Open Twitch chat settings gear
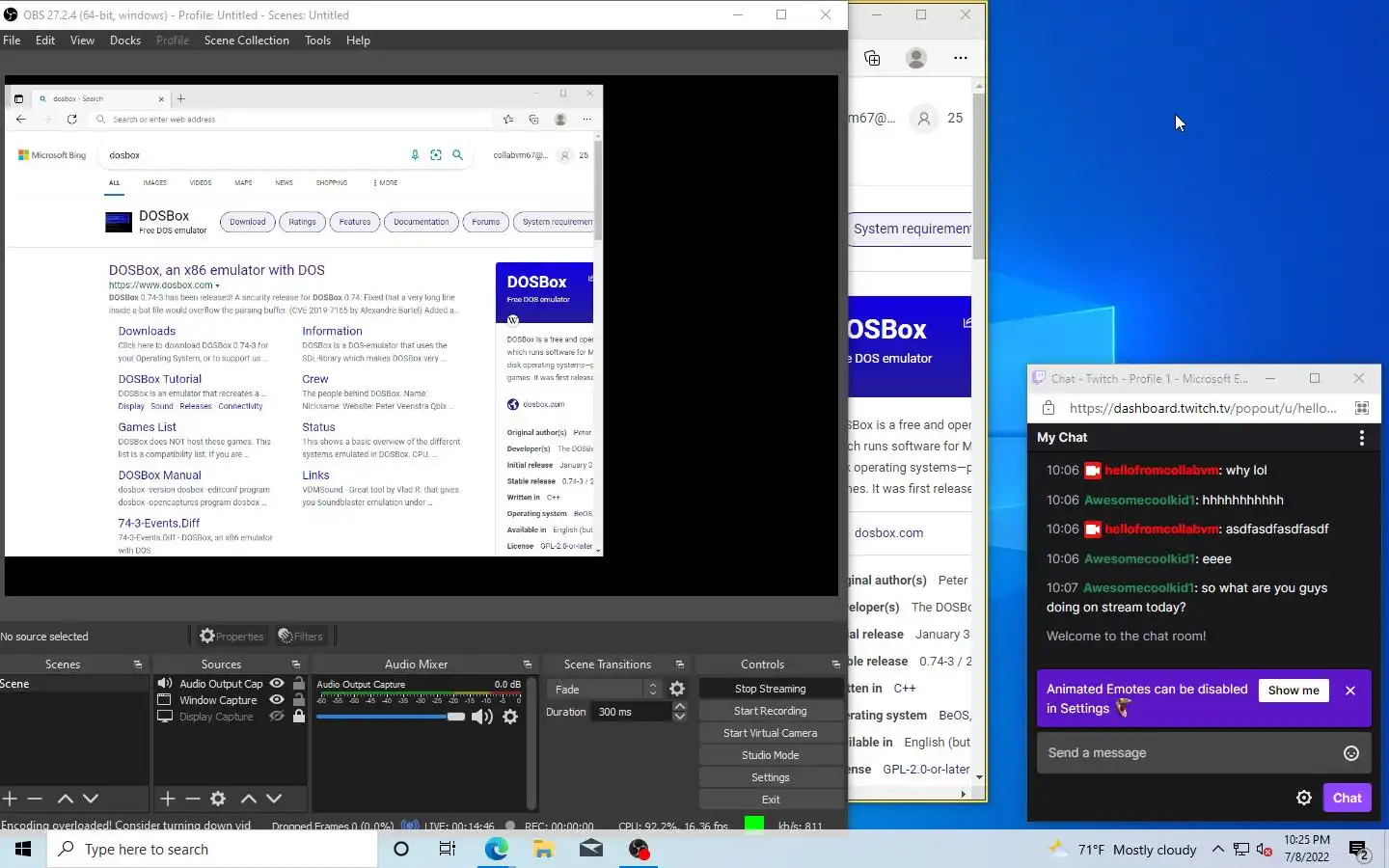 [1304, 798]
